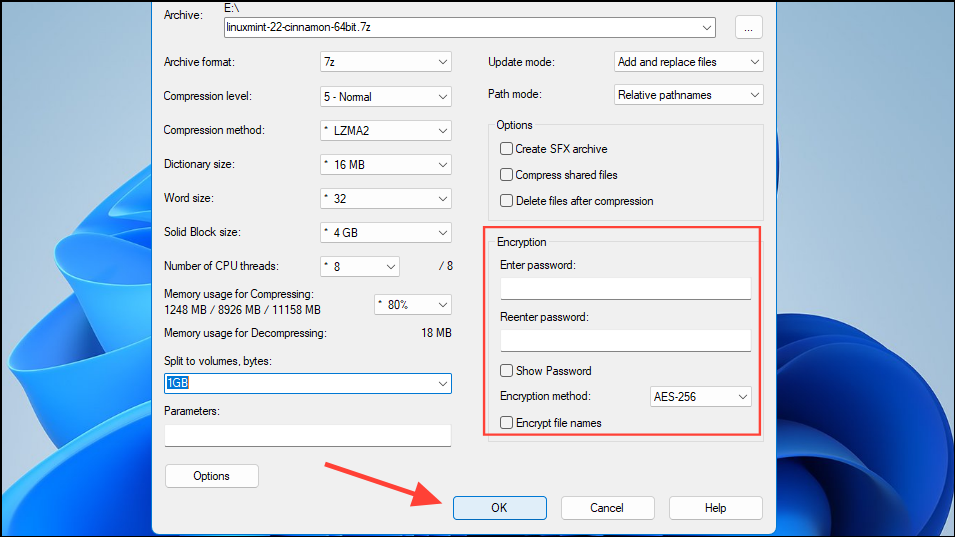
Task: Expand the Path mode dropdown
Action: click(x=688, y=95)
